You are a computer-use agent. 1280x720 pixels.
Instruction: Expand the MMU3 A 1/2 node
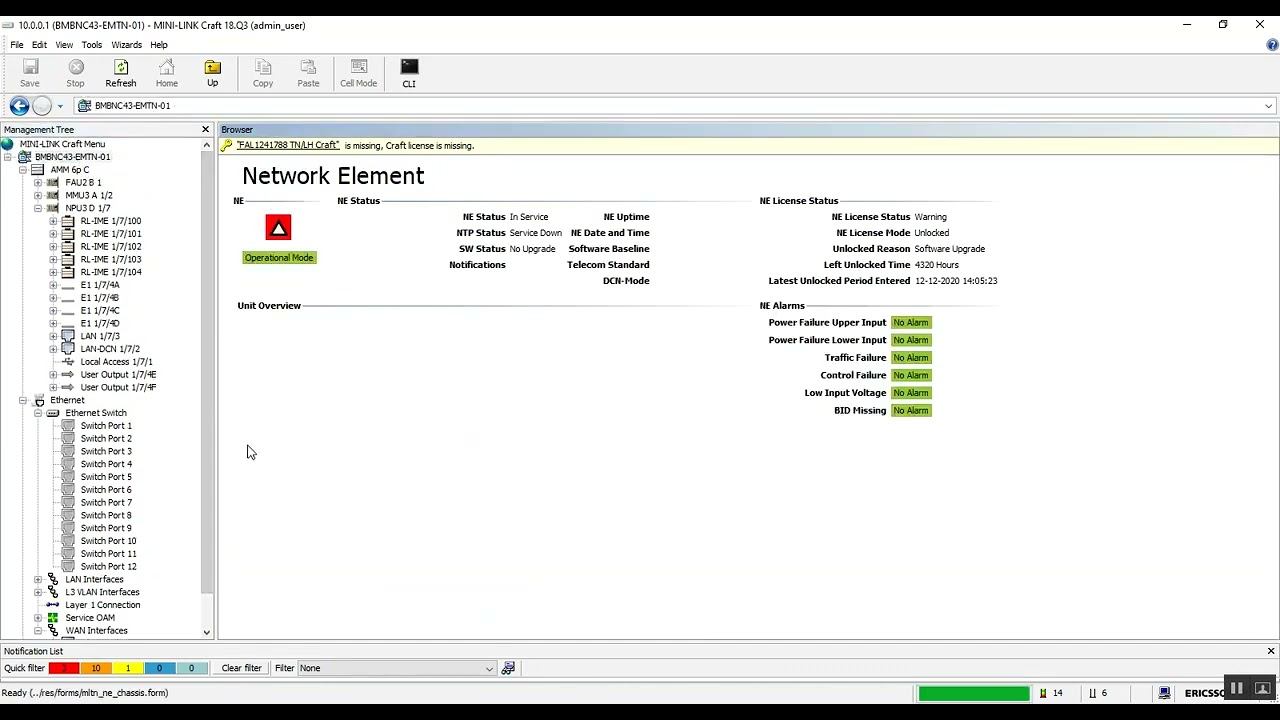[x=38, y=196]
